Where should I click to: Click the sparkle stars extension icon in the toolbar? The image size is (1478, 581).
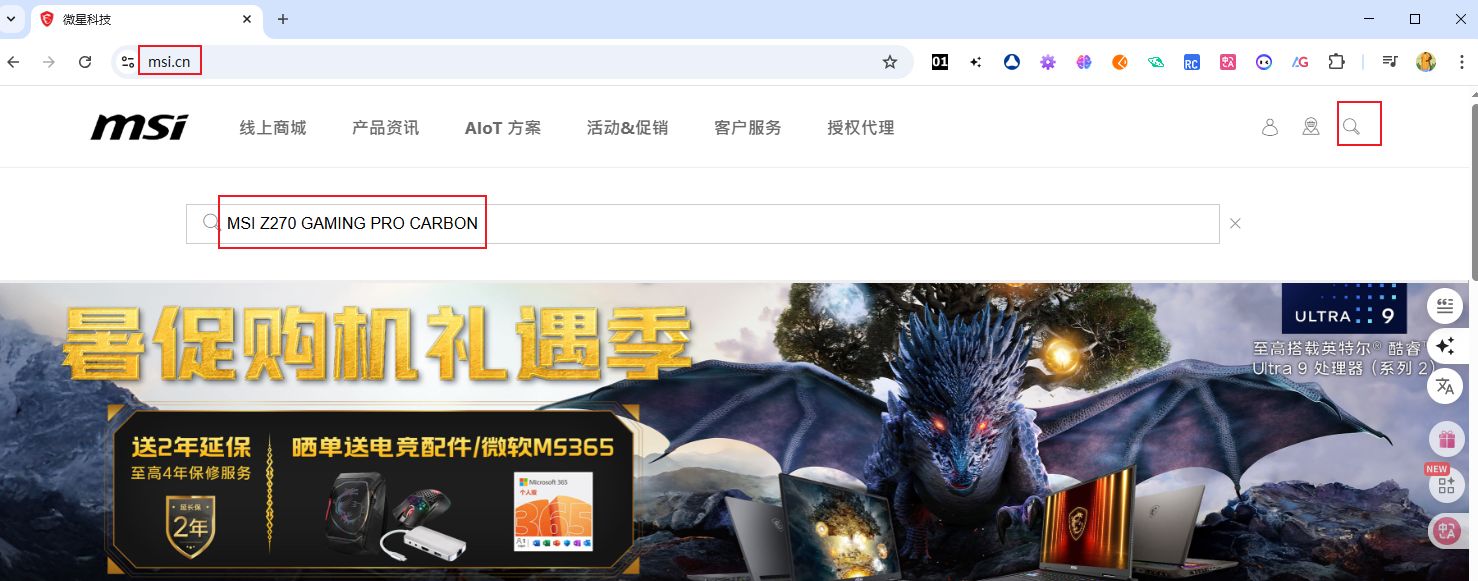(976, 62)
